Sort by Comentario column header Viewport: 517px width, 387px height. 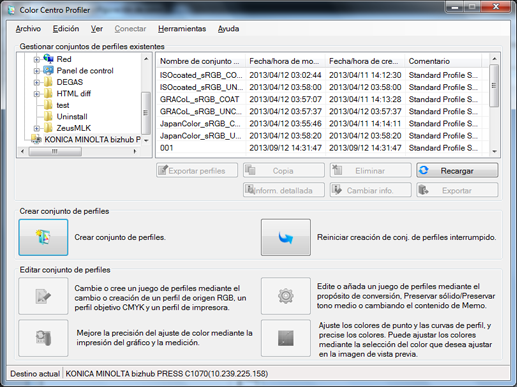443,61
